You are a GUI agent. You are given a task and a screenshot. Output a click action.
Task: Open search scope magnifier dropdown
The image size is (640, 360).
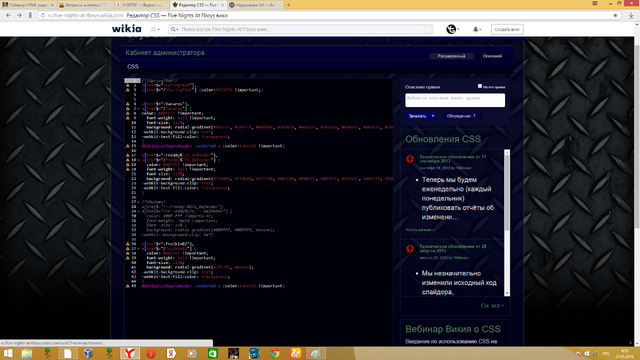(x=174, y=29)
